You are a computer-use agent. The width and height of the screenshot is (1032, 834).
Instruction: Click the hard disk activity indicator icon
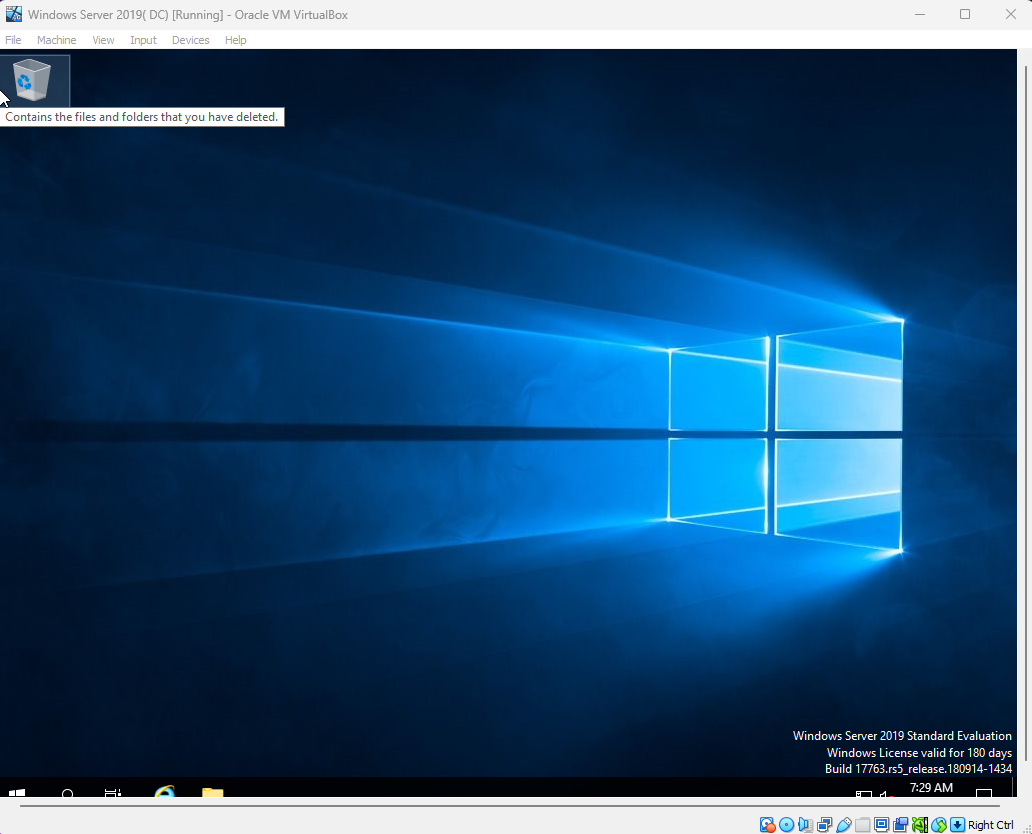767,825
